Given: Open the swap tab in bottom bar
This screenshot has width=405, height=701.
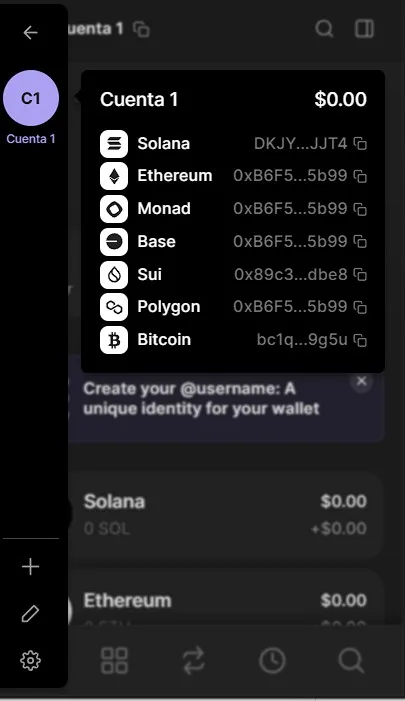Looking at the screenshot, I should pyautogui.click(x=194, y=660).
